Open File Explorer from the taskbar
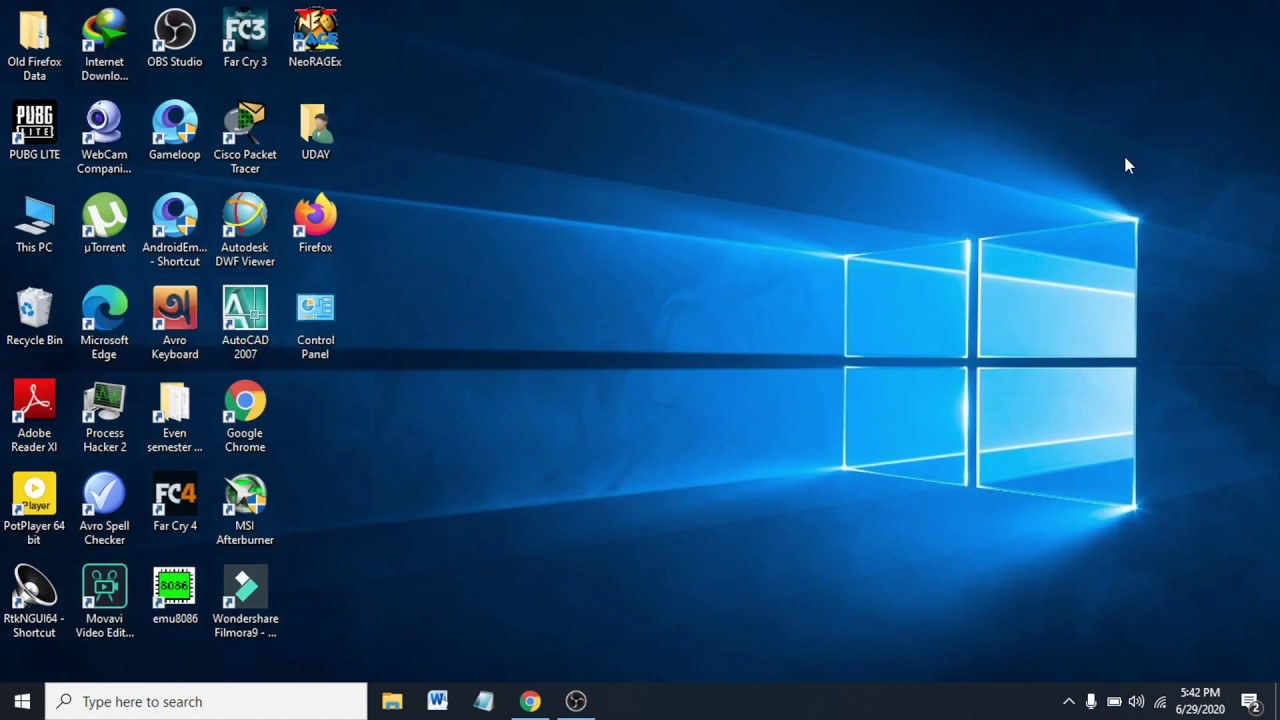Image resolution: width=1280 pixels, height=720 pixels. coord(392,701)
